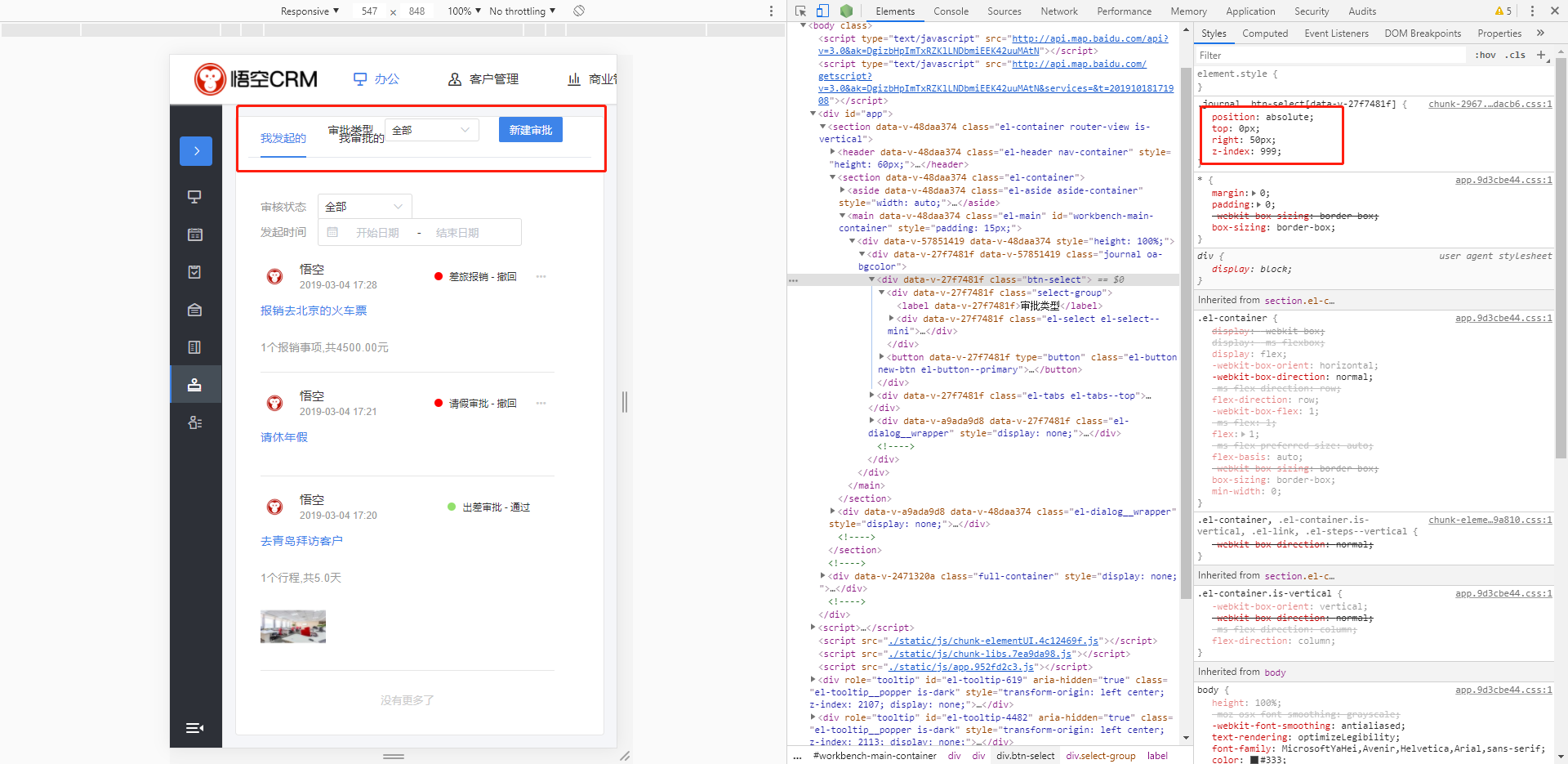Open more options for 请假审批 entry
The width and height of the screenshot is (1568, 764).
541,404
